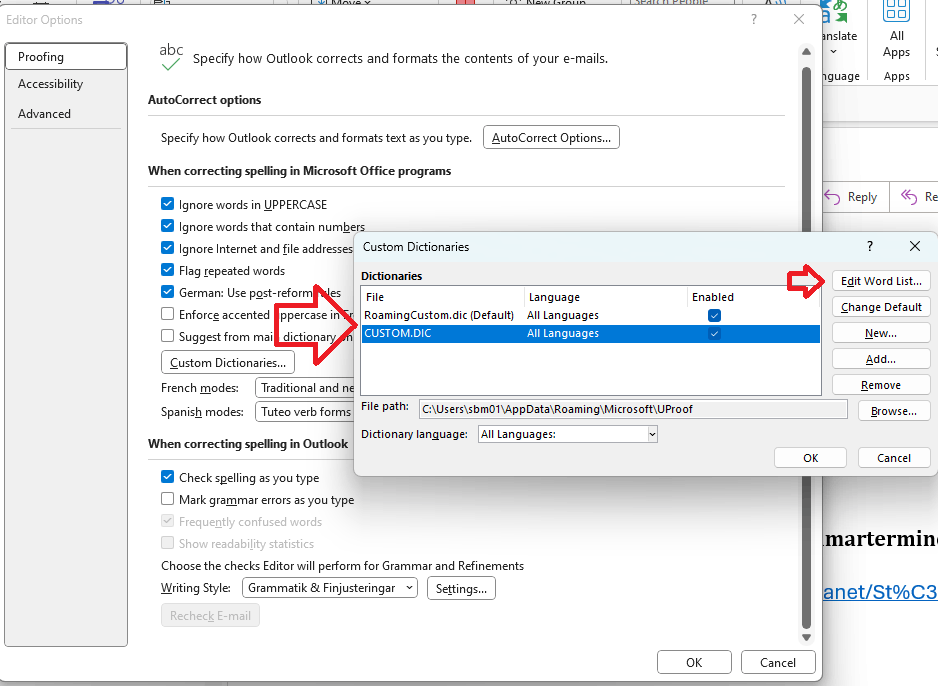Viewport: 938px width, 686px height.
Task: Enable Mark grammar errors as you type
Action: [x=168, y=499]
